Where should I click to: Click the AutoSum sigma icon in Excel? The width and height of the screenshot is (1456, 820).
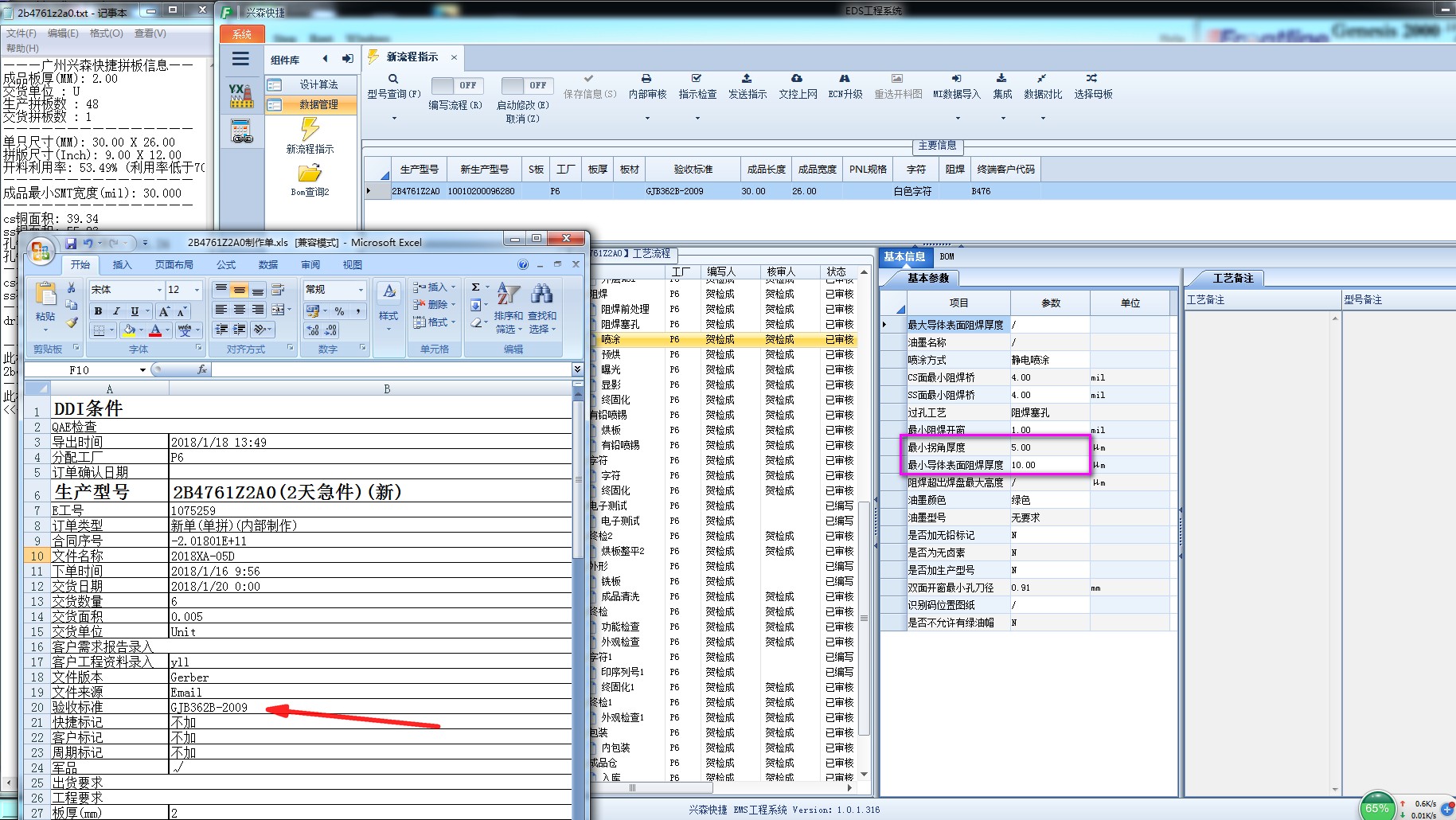click(x=475, y=287)
